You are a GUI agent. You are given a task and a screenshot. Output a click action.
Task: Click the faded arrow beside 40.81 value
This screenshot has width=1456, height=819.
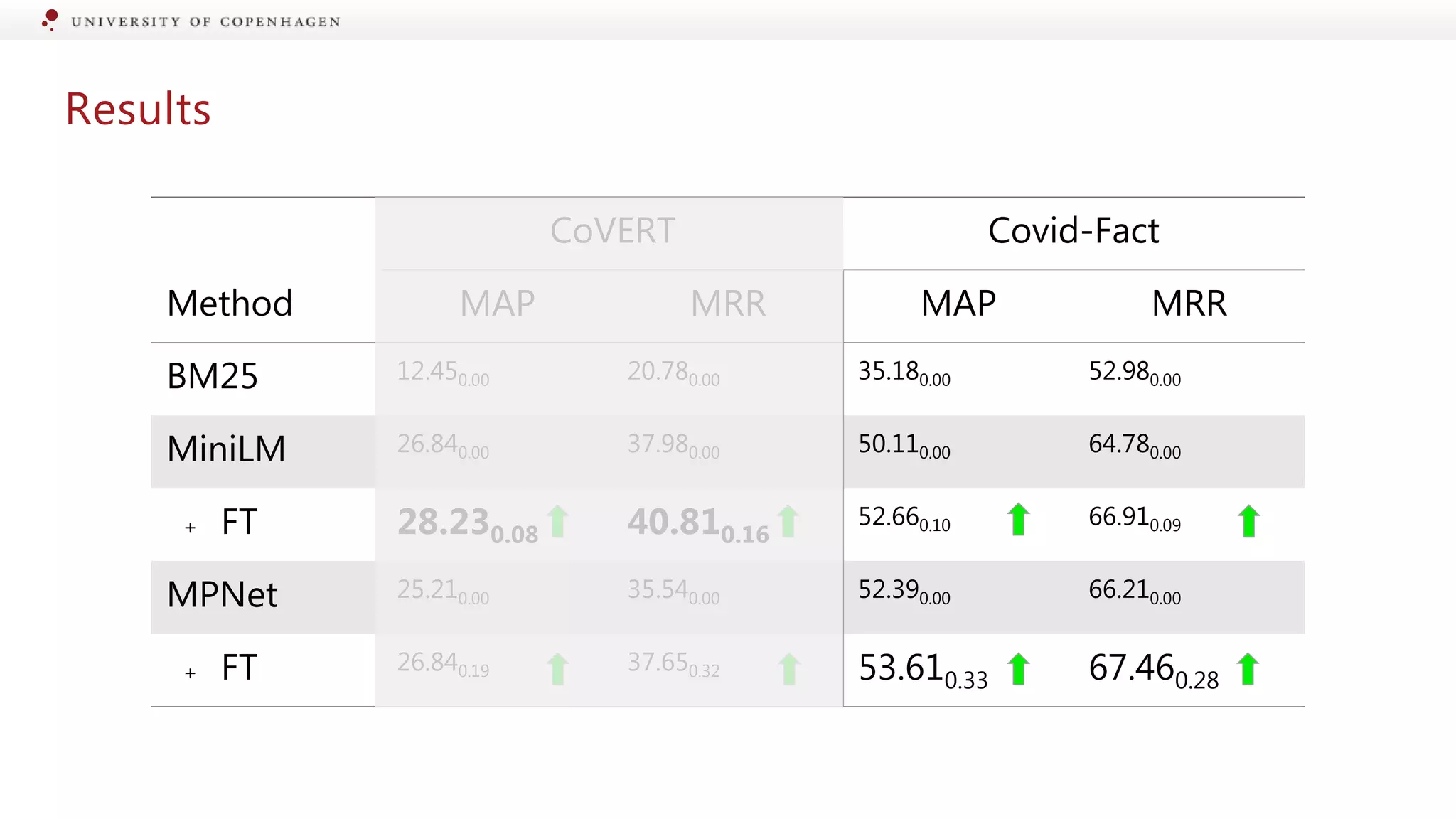point(788,521)
